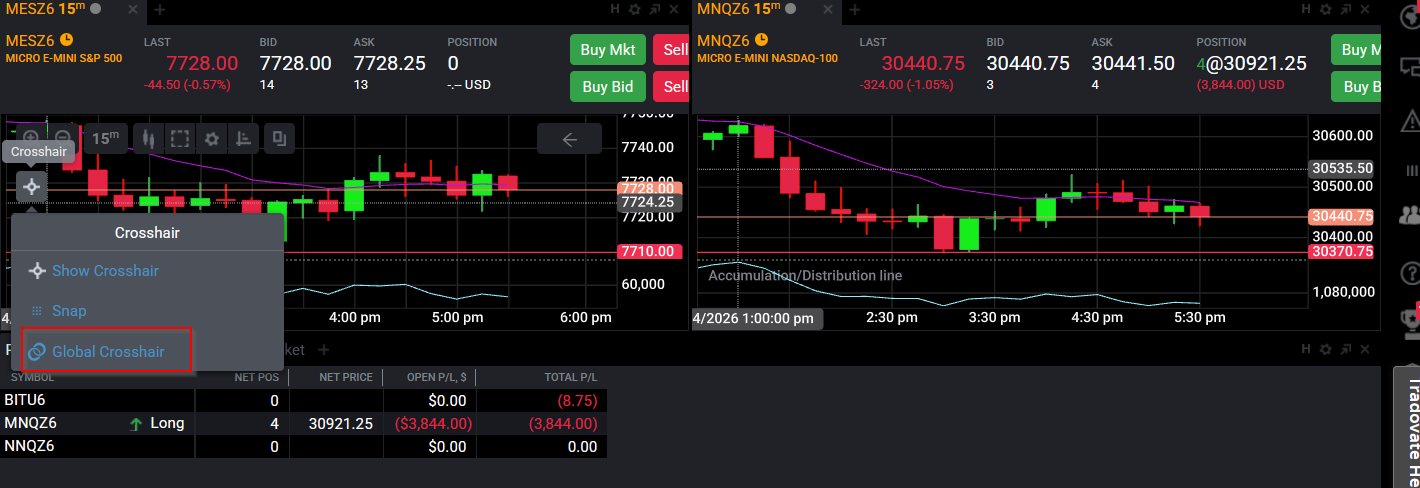Click the clock icon beside MESZ6 symbol

pyautogui.click(x=67, y=40)
